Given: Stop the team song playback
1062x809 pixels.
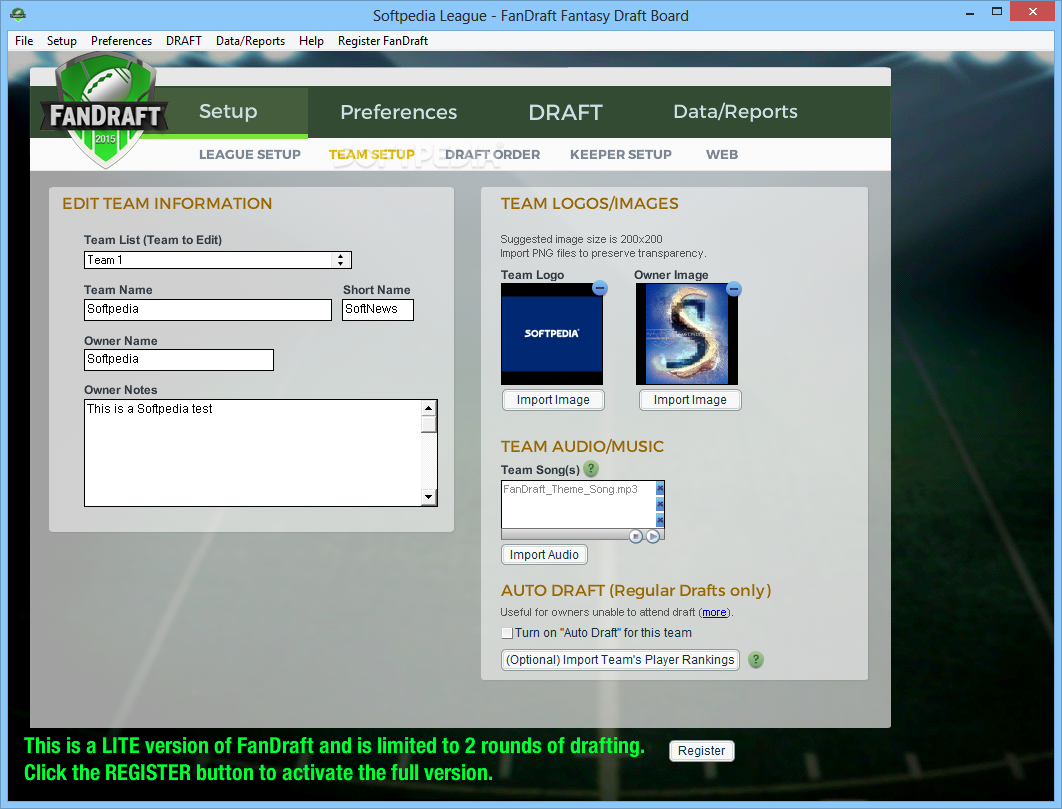Looking at the screenshot, I should click(x=635, y=536).
